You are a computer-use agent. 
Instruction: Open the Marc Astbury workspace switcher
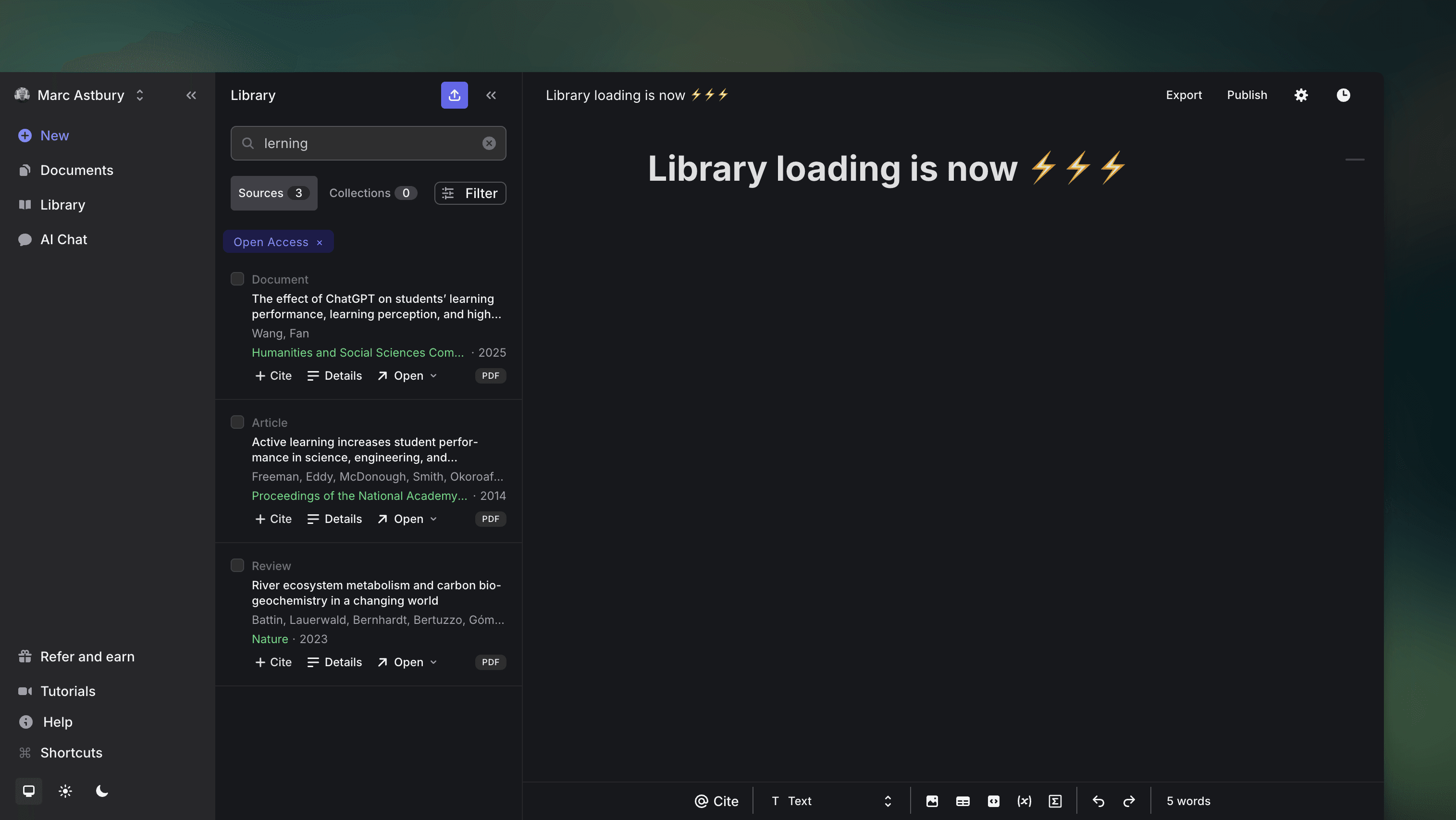(x=81, y=95)
